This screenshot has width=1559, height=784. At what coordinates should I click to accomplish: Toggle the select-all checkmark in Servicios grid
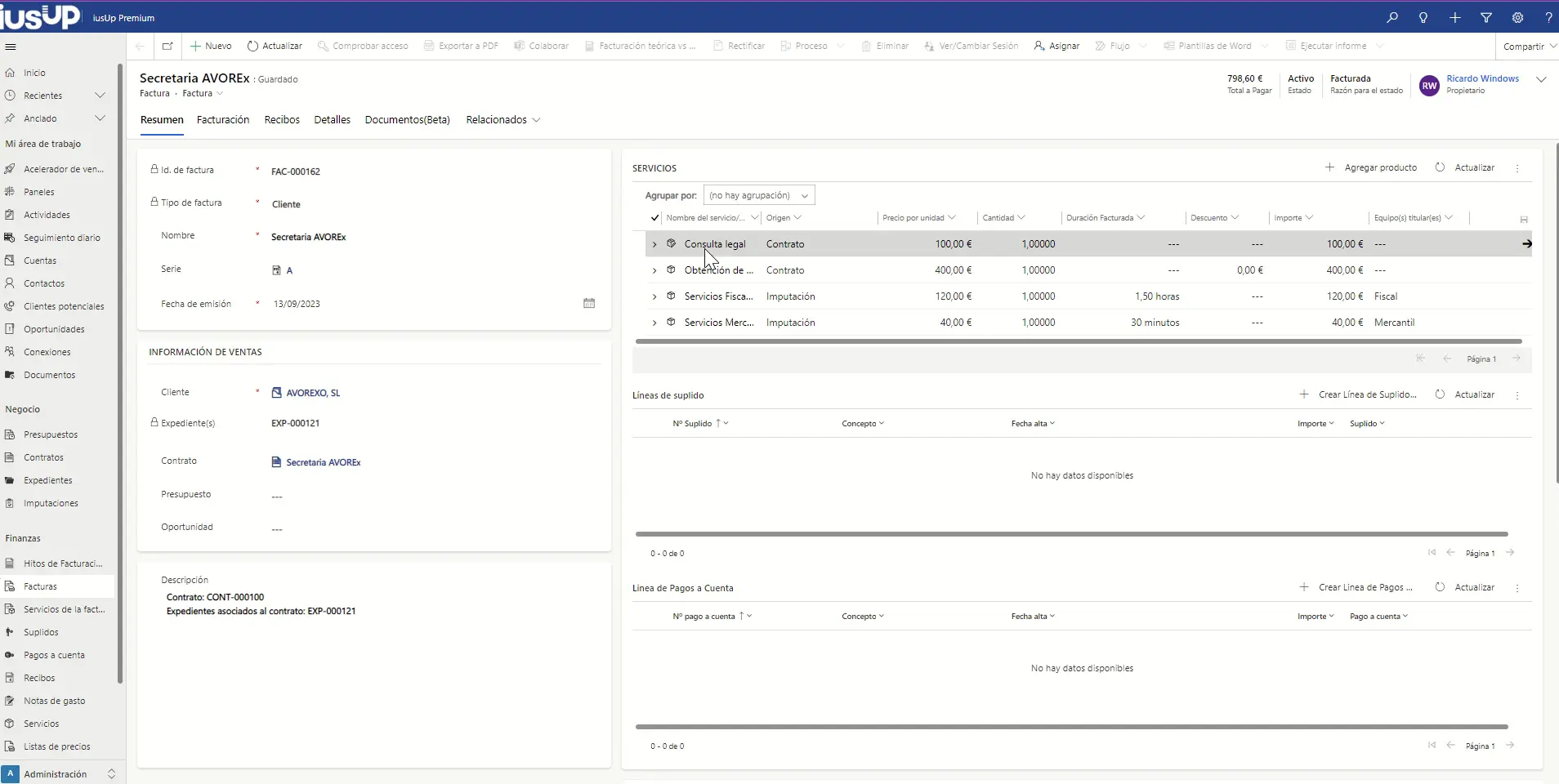tap(654, 218)
